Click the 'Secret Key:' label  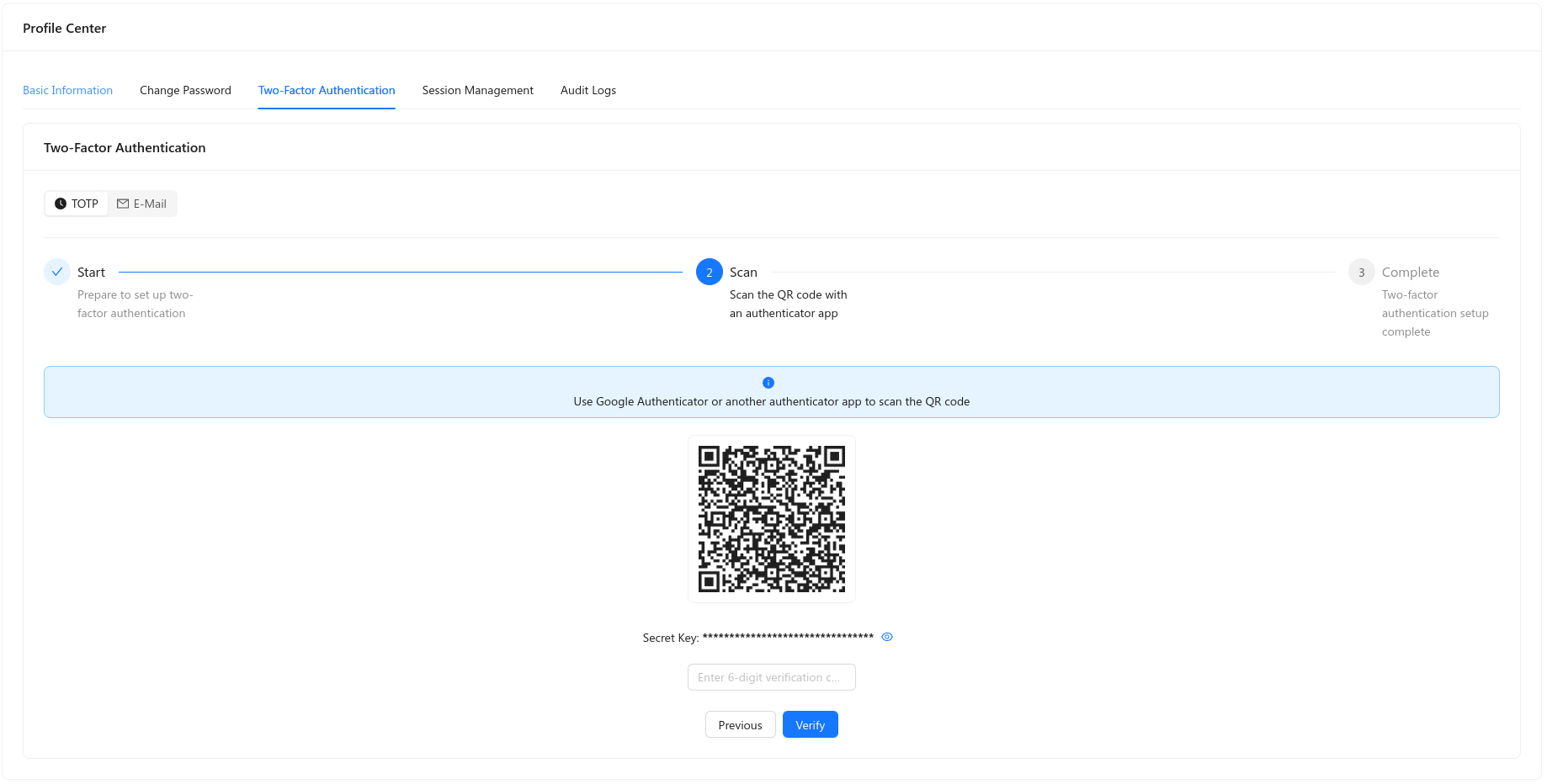click(x=671, y=638)
